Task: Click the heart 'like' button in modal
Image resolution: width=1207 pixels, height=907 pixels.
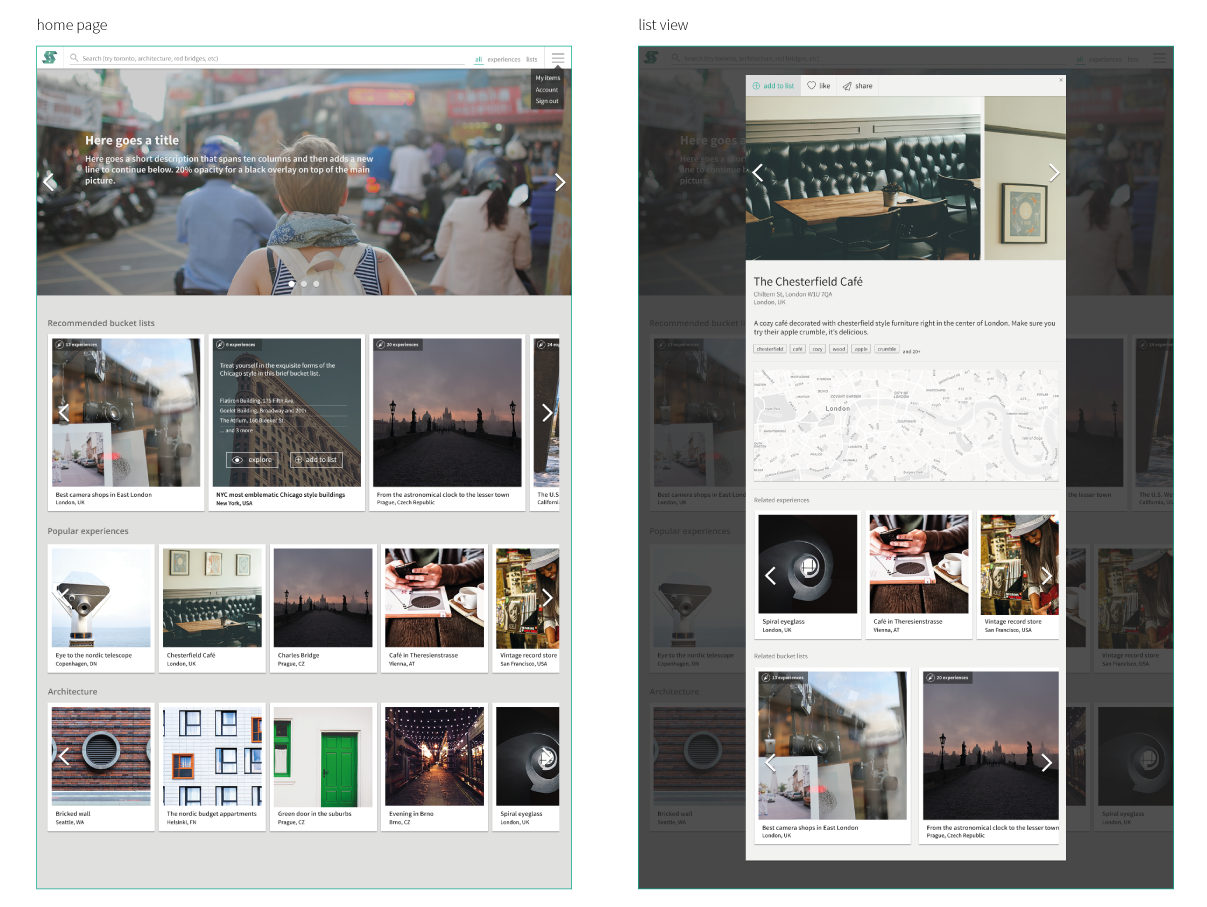Action: click(x=819, y=86)
